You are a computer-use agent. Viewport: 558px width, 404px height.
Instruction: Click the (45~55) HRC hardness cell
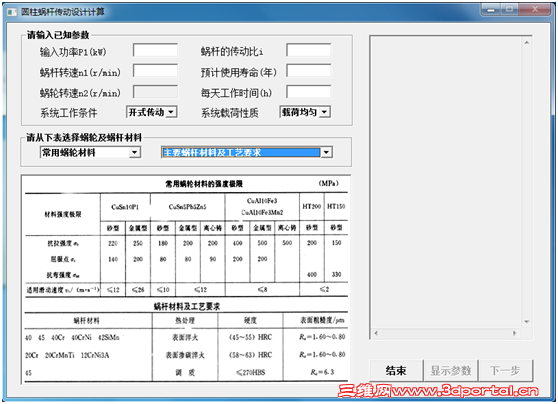251,337
